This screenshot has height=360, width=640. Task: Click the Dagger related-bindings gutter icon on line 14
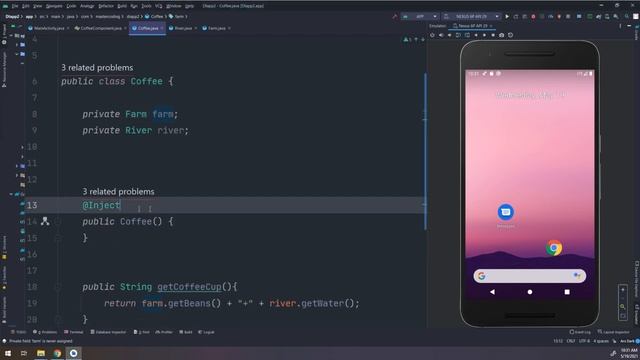[x=45, y=221]
